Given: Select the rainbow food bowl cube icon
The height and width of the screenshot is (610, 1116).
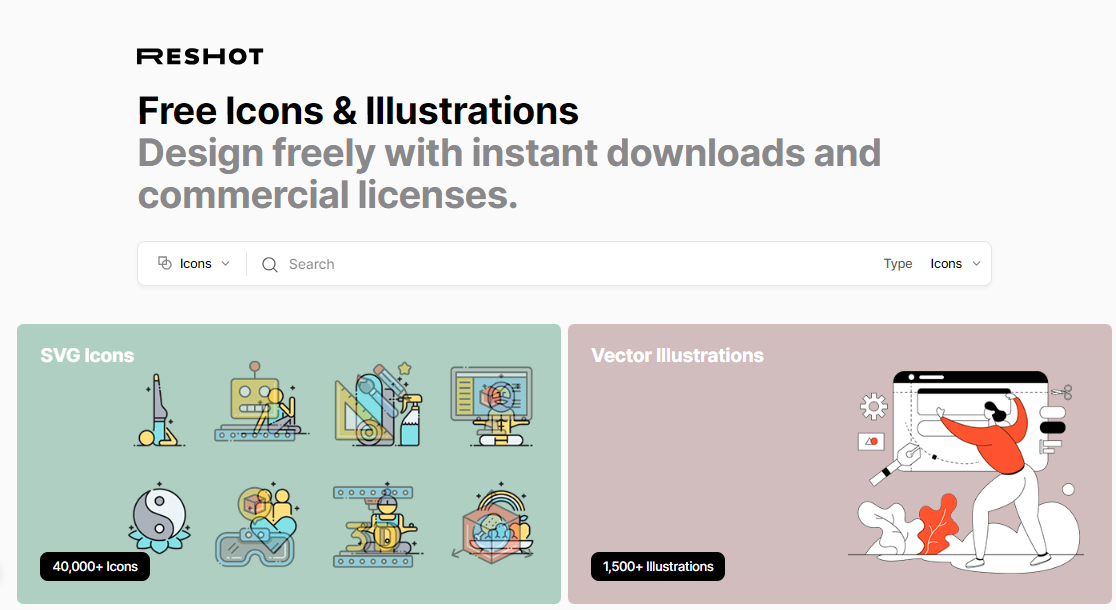Looking at the screenshot, I should 490,523.
